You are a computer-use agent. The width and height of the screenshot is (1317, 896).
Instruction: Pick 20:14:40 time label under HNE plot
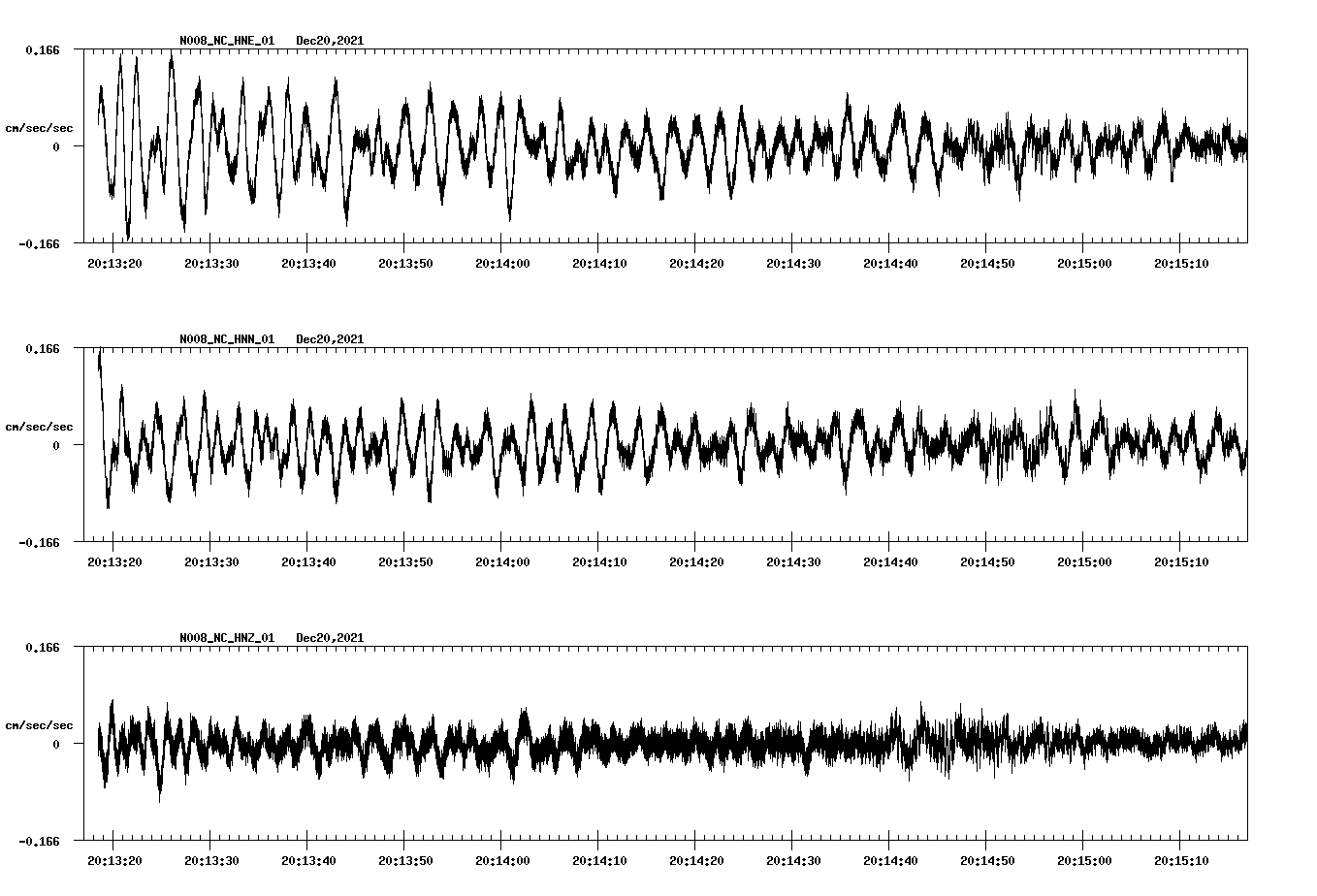pos(890,264)
